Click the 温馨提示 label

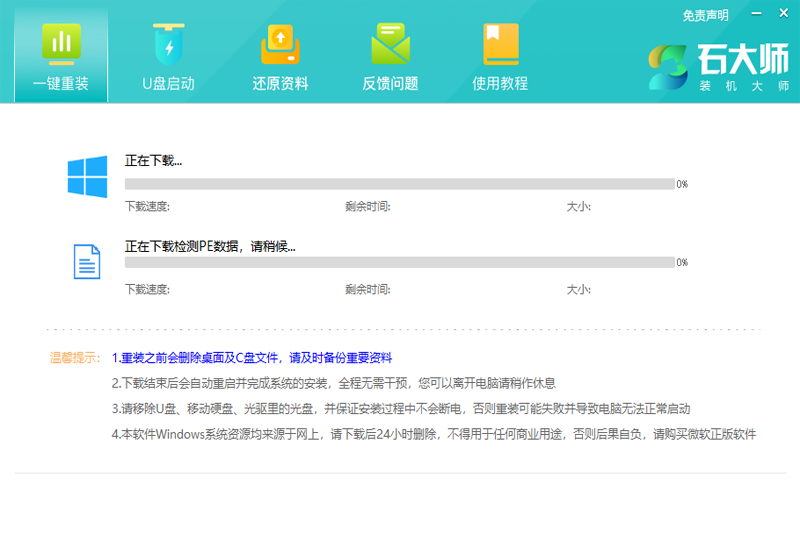click(x=75, y=357)
